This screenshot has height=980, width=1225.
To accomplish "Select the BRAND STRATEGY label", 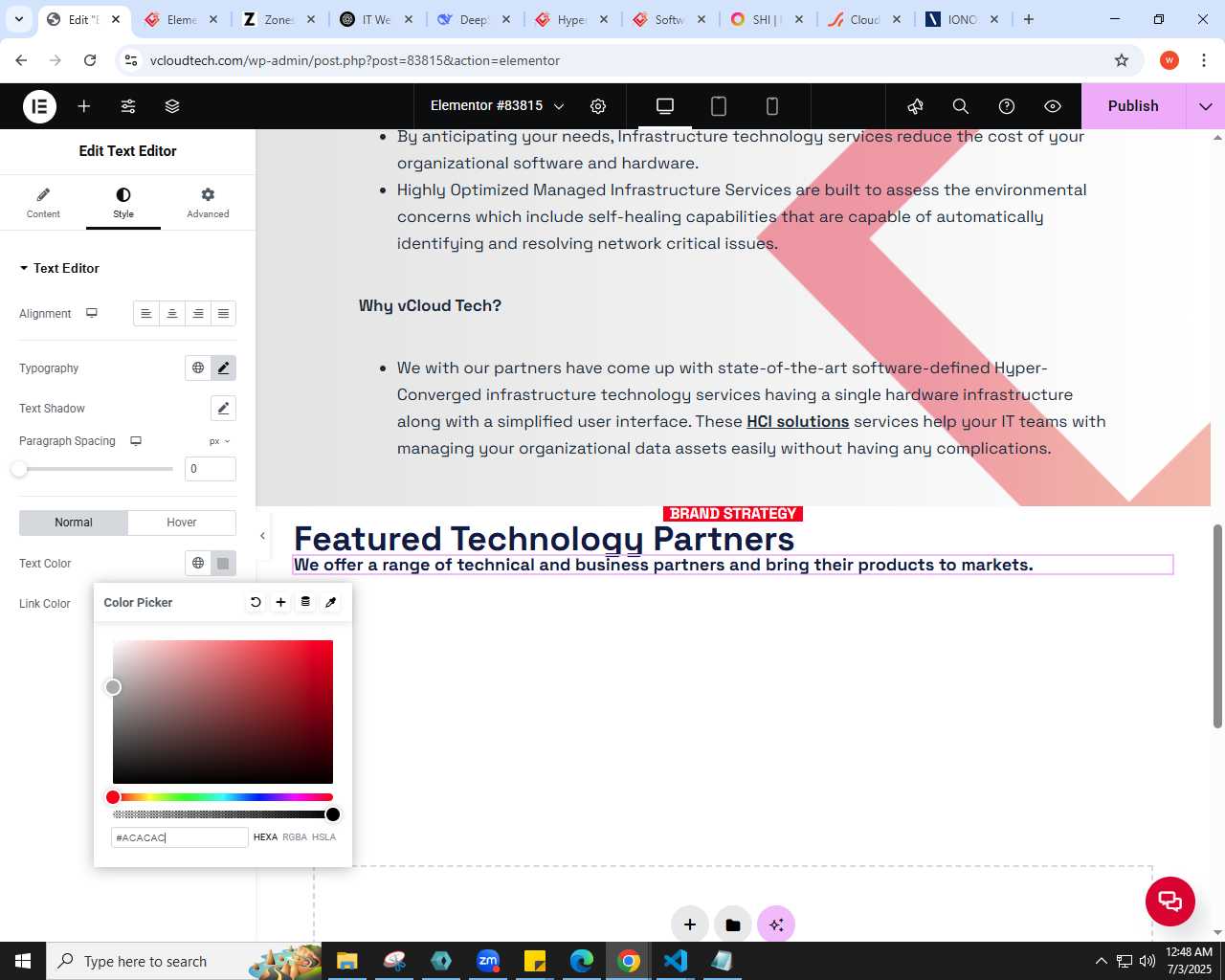I will 733,514.
